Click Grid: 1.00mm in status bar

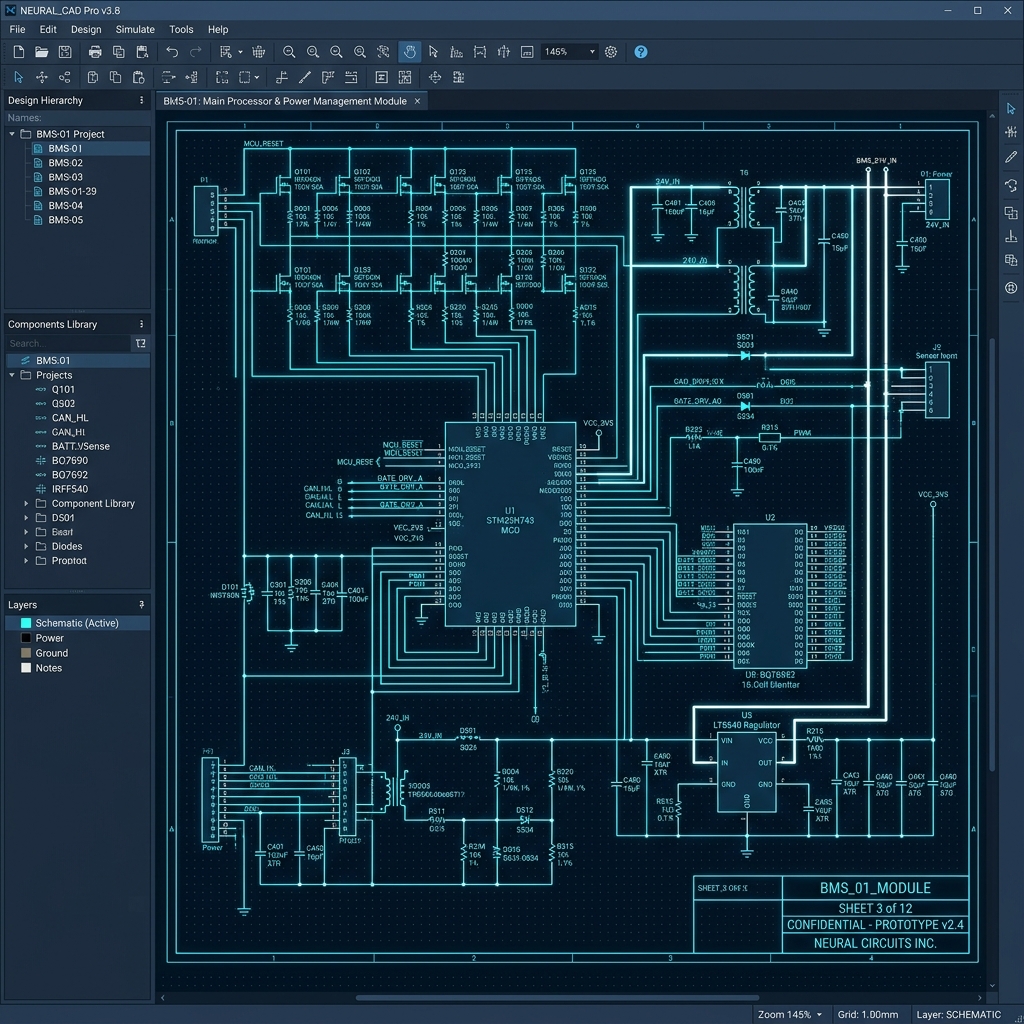coord(868,1014)
